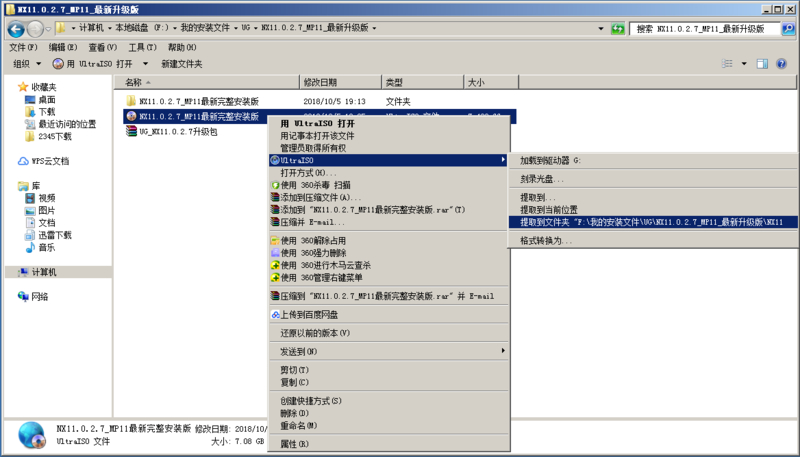Click the large UltraISO icon in details pane
The width and height of the screenshot is (800, 457).
click(x=32, y=435)
